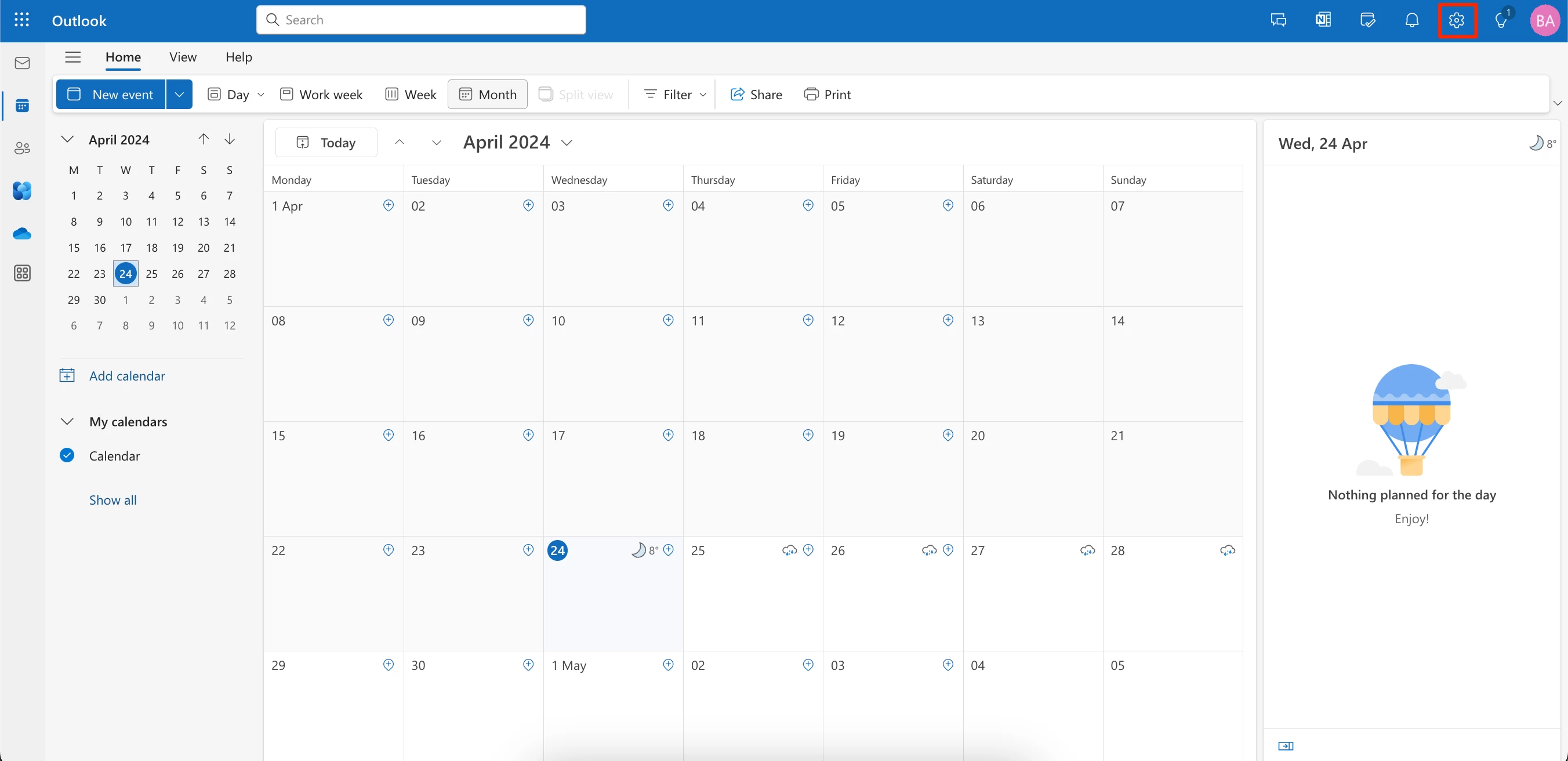Open the My Day icon

1367,20
